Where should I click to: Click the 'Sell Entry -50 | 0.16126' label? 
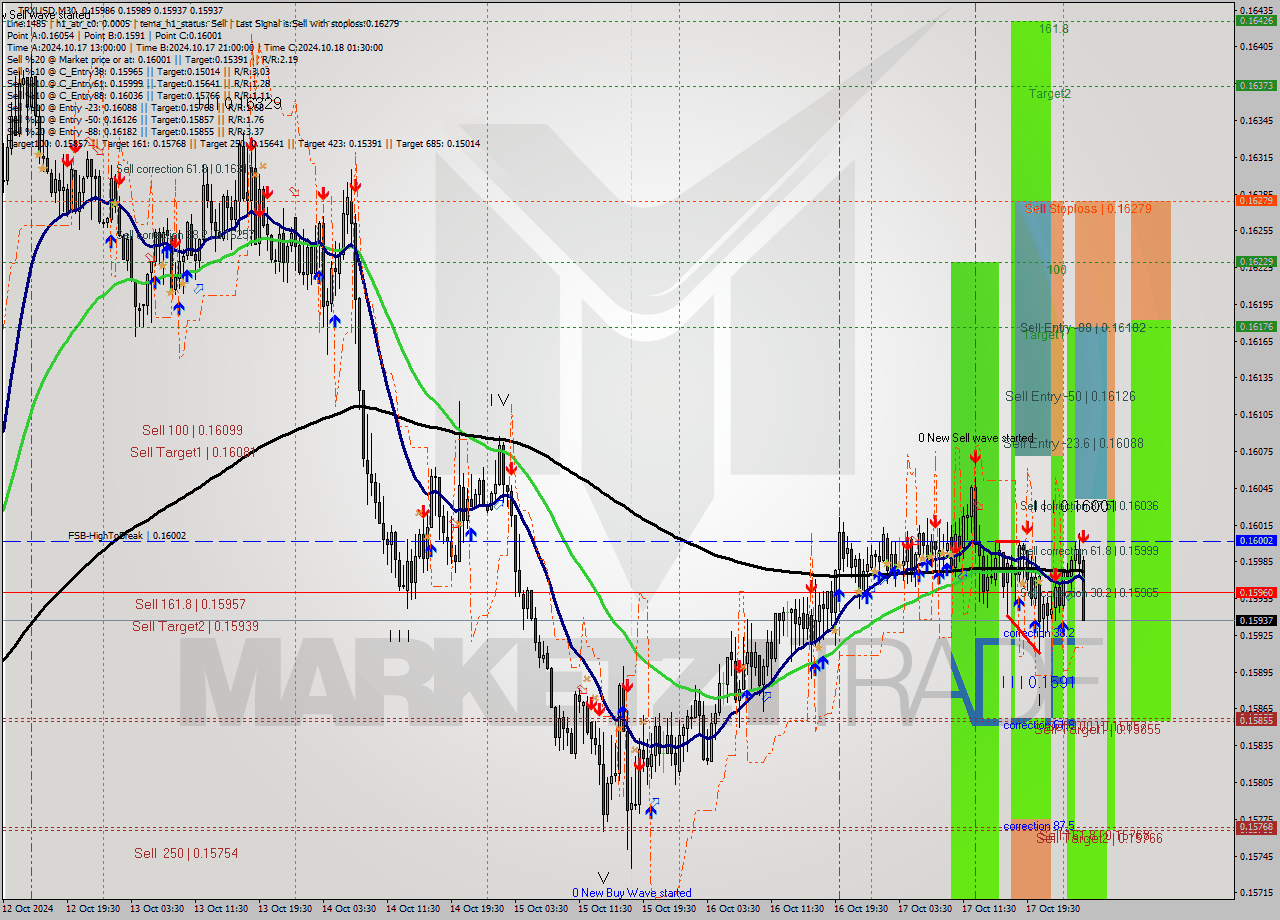point(1070,396)
